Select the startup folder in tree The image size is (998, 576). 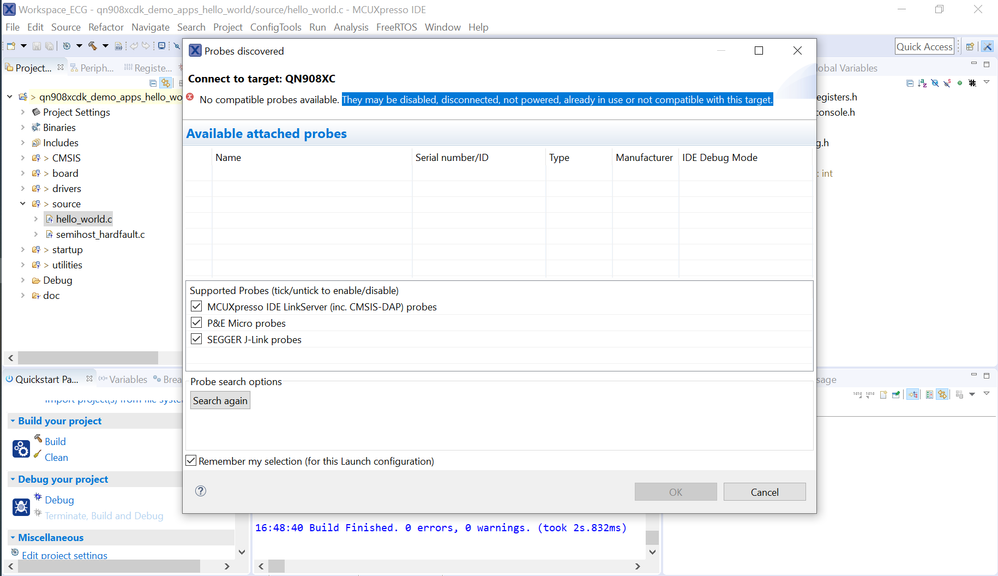[67, 249]
